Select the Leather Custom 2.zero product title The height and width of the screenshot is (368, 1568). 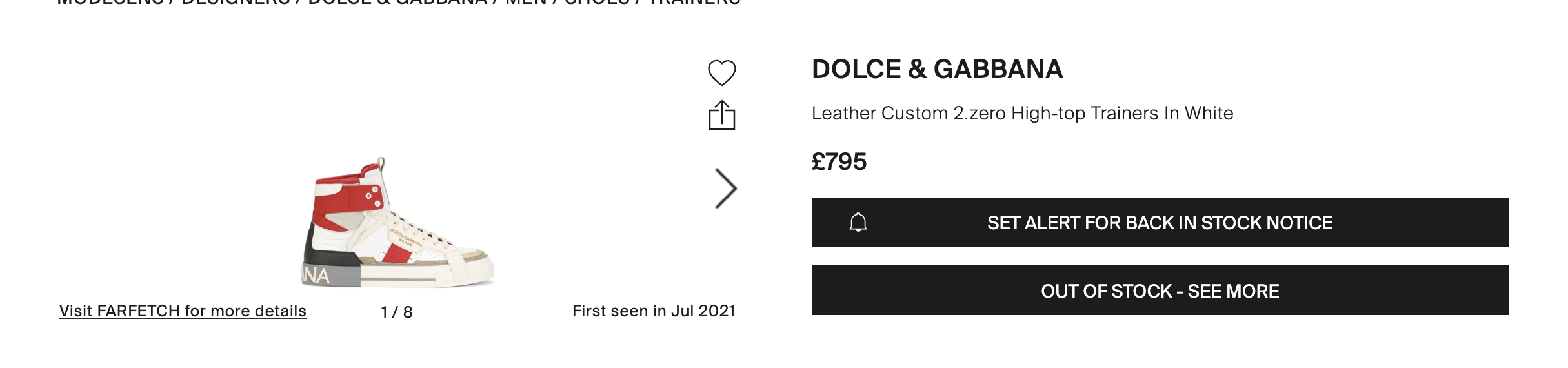point(1022,113)
